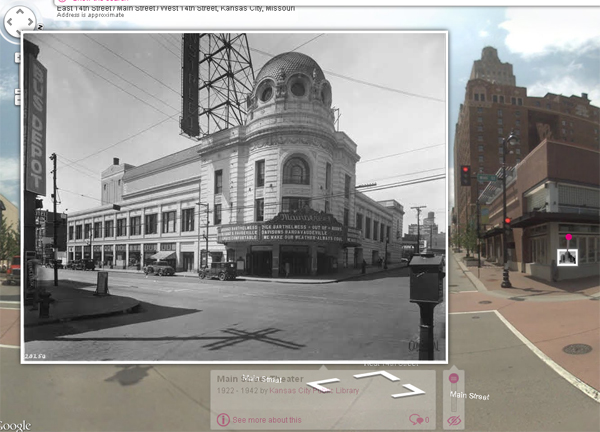Open the comments speech bubble icon
Image resolution: width=600 pixels, height=432 pixels.
tap(416, 420)
